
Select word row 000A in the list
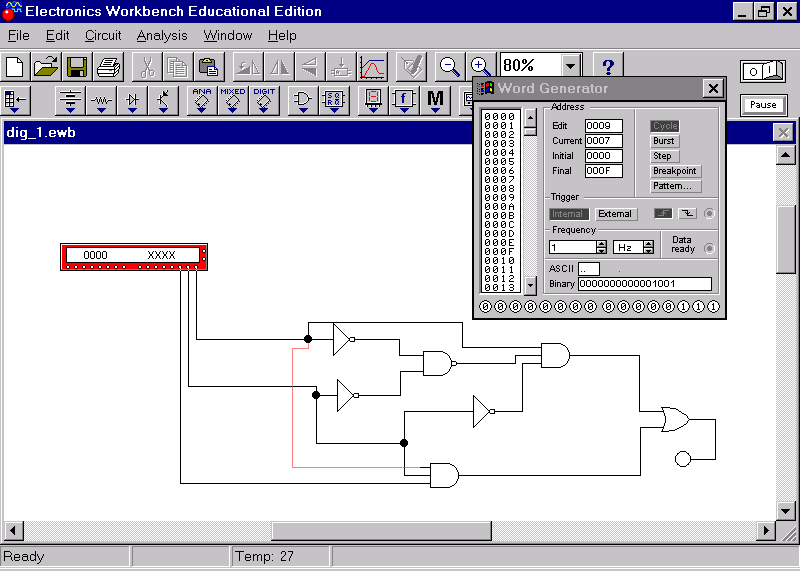500,207
